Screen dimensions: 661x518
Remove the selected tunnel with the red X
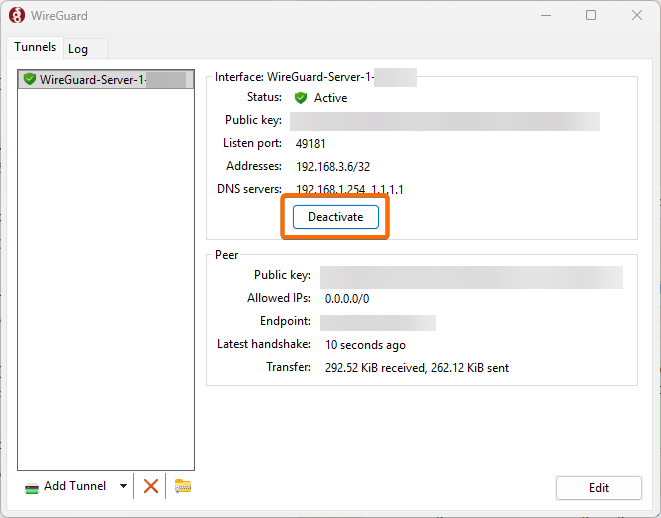click(151, 486)
